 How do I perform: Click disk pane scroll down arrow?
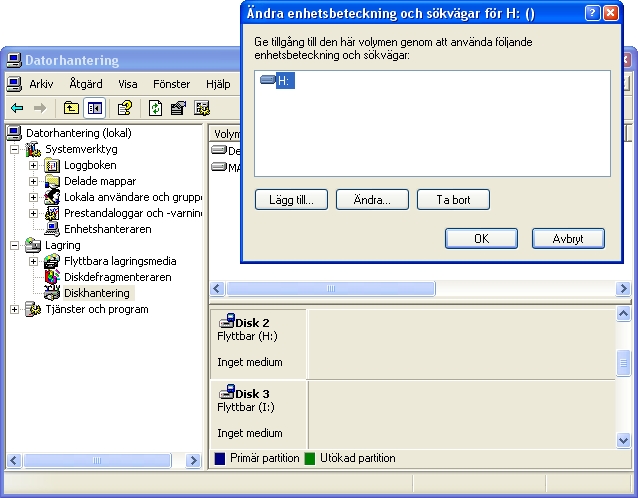[x=623, y=440]
